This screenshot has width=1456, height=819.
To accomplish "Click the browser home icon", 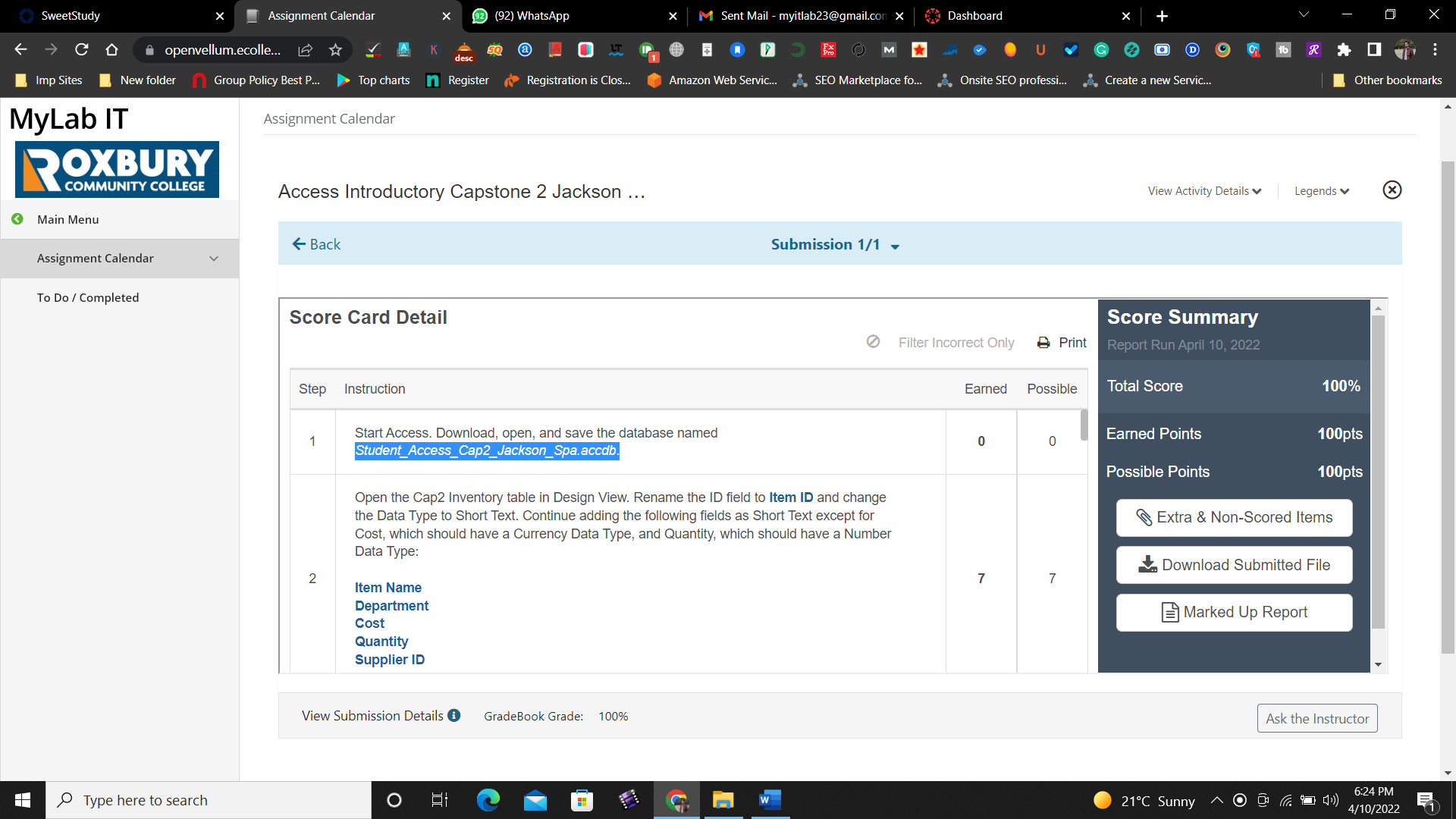I will pyautogui.click(x=111, y=49).
